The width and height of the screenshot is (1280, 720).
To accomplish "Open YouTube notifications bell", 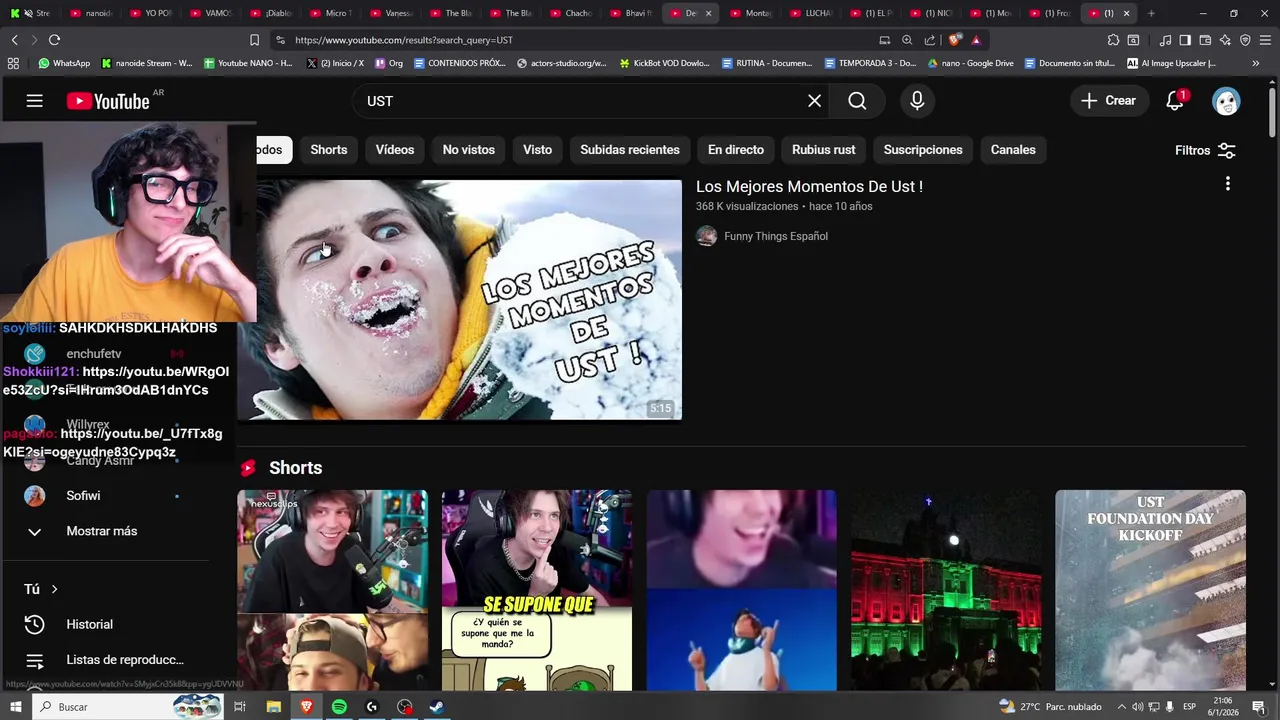I will (x=1175, y=101).
